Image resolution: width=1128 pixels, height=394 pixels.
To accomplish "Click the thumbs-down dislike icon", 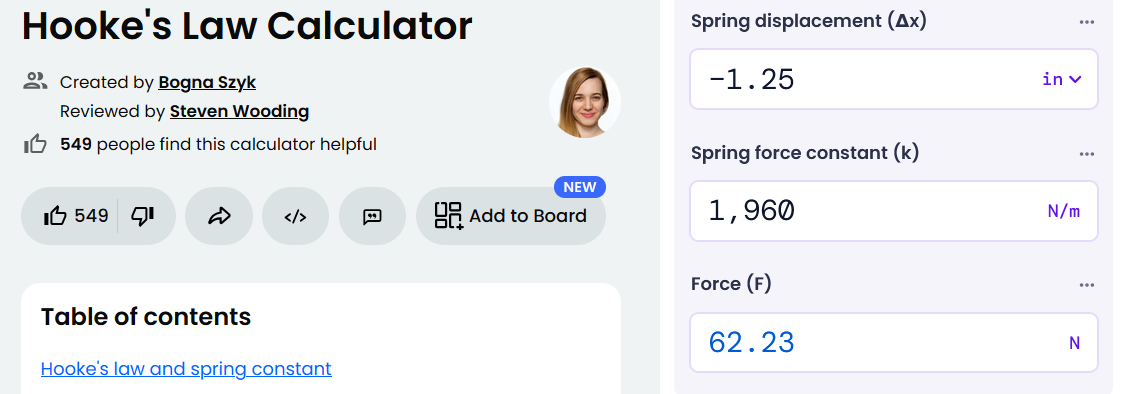I will [142, 216].
